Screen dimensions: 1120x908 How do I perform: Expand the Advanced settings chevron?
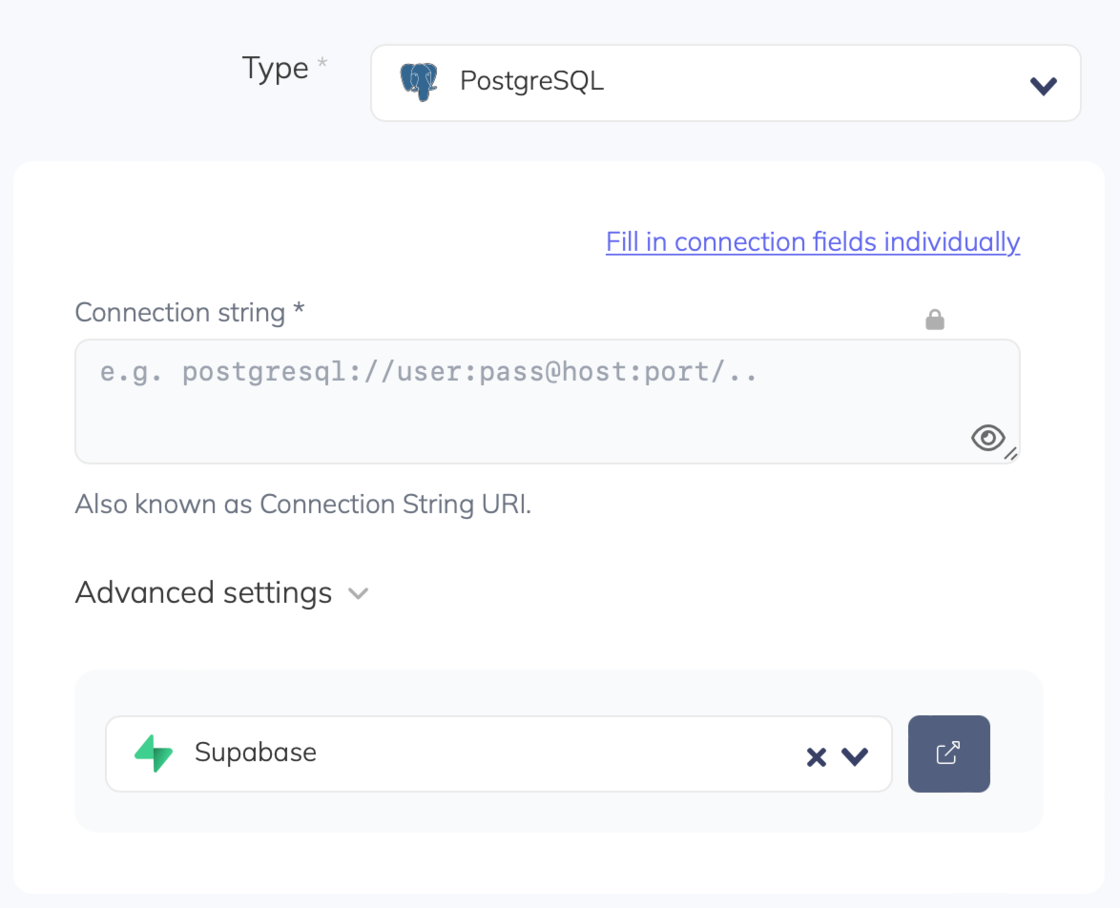[x=358, y=594]
